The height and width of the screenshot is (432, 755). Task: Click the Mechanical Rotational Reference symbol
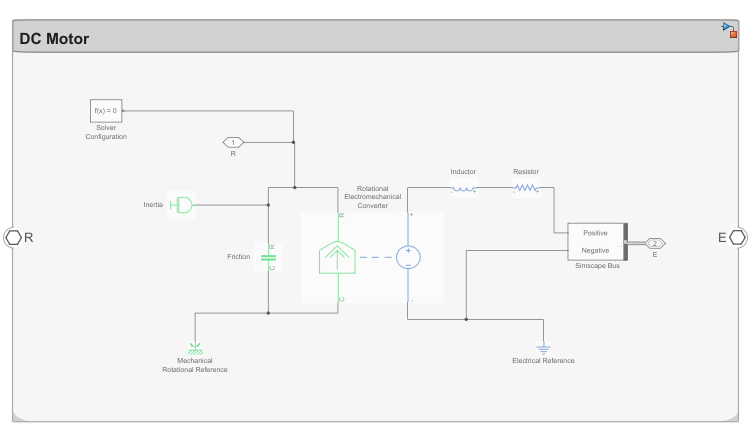(x=195, y=347)
